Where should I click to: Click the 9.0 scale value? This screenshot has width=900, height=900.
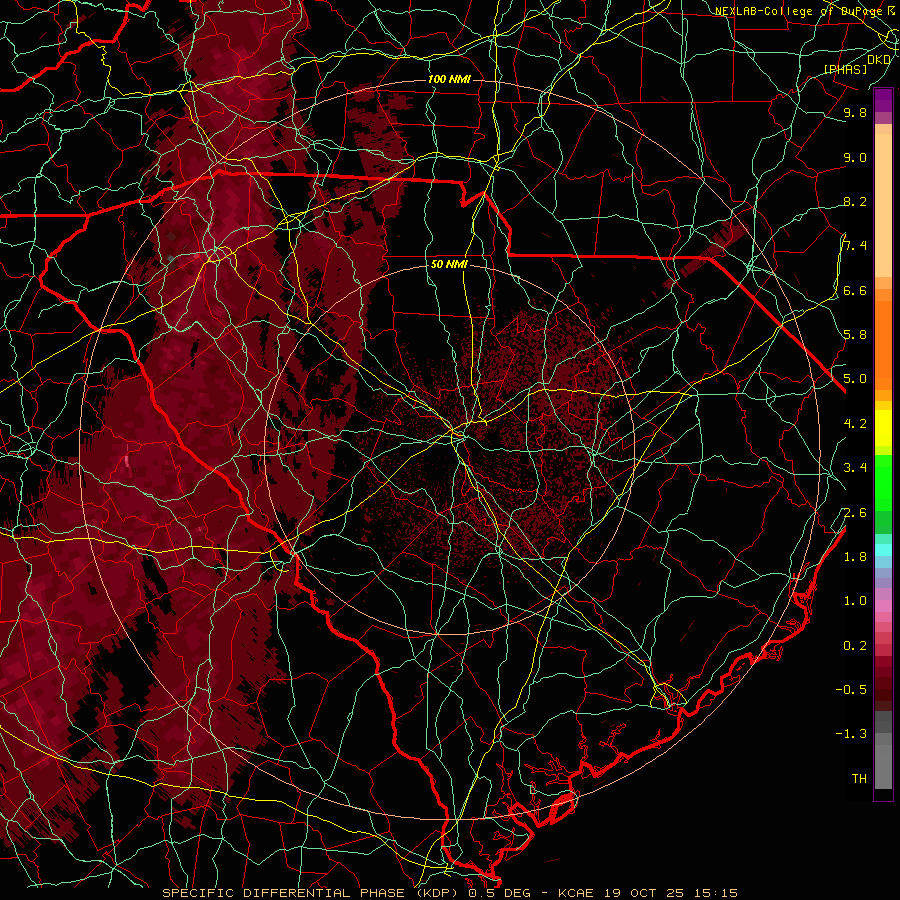tap(855, 157)
